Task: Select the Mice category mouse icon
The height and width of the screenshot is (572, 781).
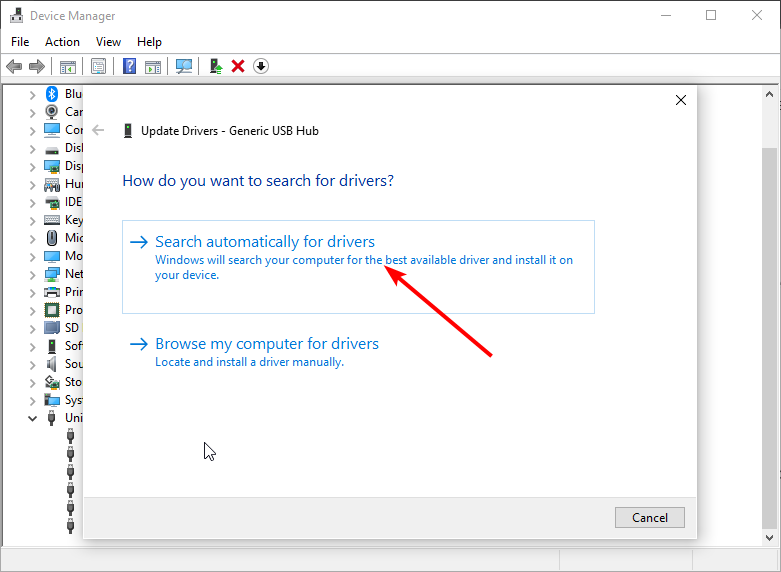Action: click(52, 238)
